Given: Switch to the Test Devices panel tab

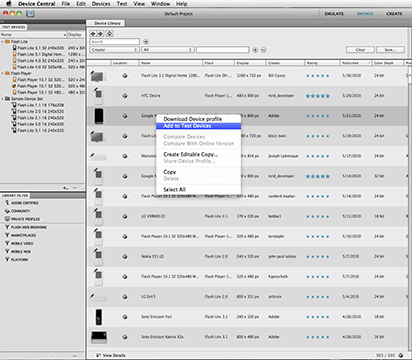Looking at the screenshot, I should pos(14,27).
